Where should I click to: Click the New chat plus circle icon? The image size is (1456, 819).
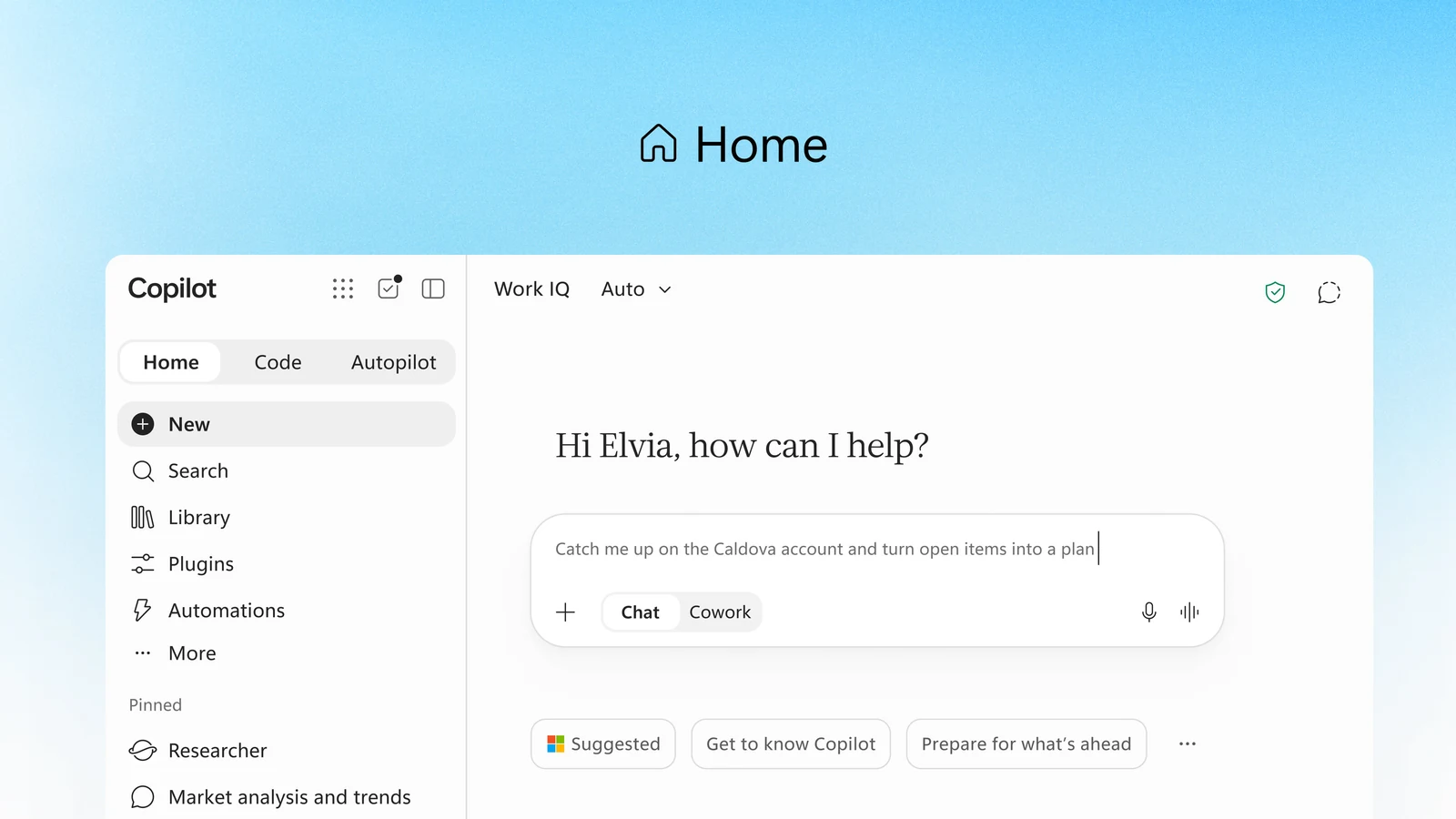click(x=143, y=424)
